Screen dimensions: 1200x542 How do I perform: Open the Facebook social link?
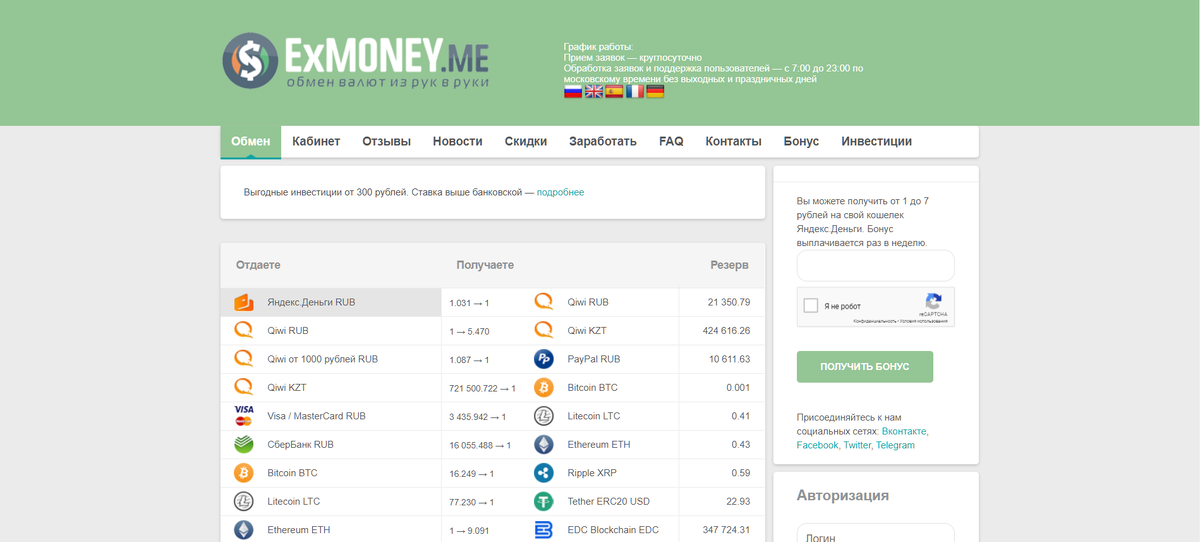[x=817, y=445]
